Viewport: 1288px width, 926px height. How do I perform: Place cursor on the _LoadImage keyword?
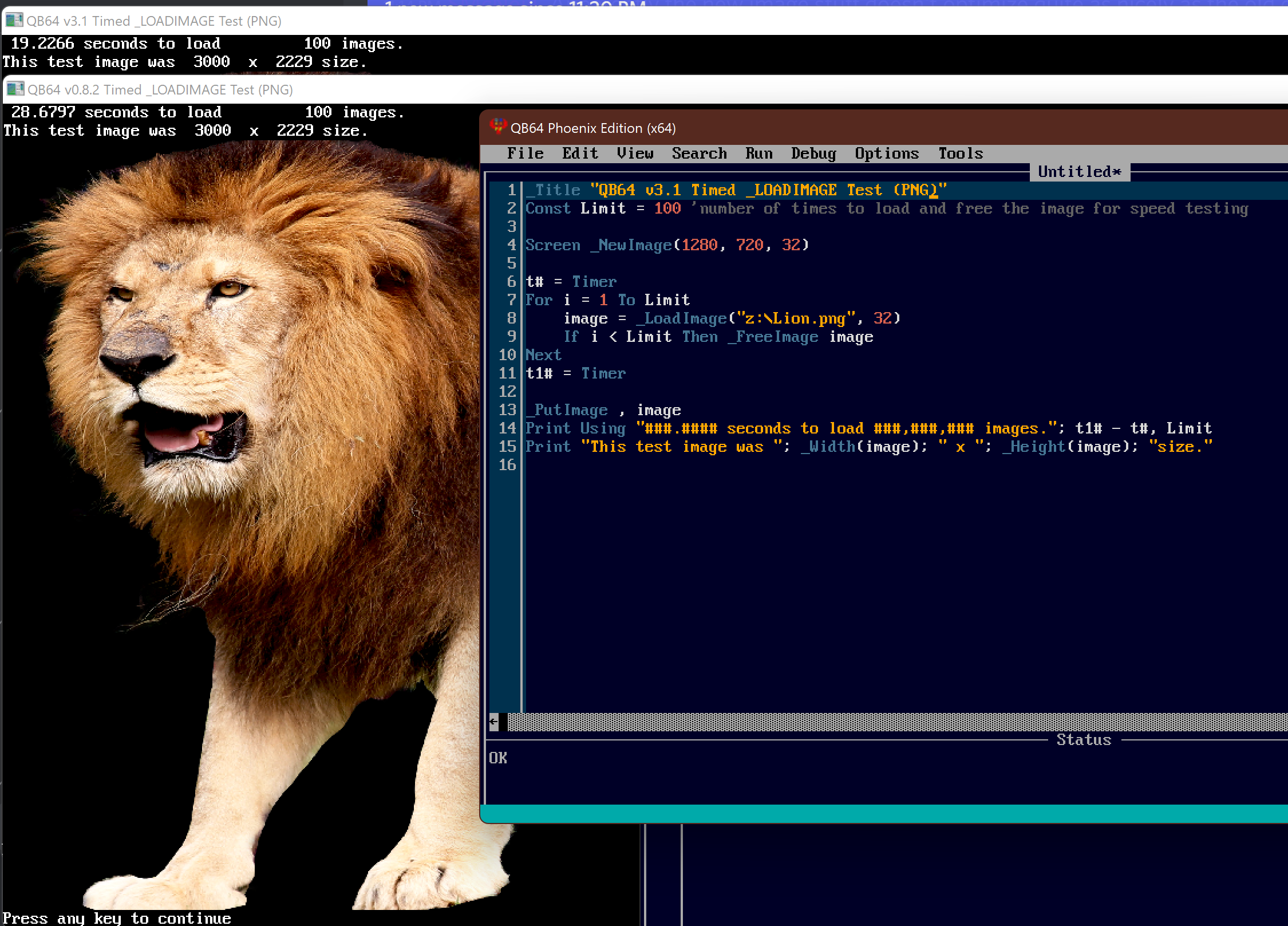click(681, 318)
